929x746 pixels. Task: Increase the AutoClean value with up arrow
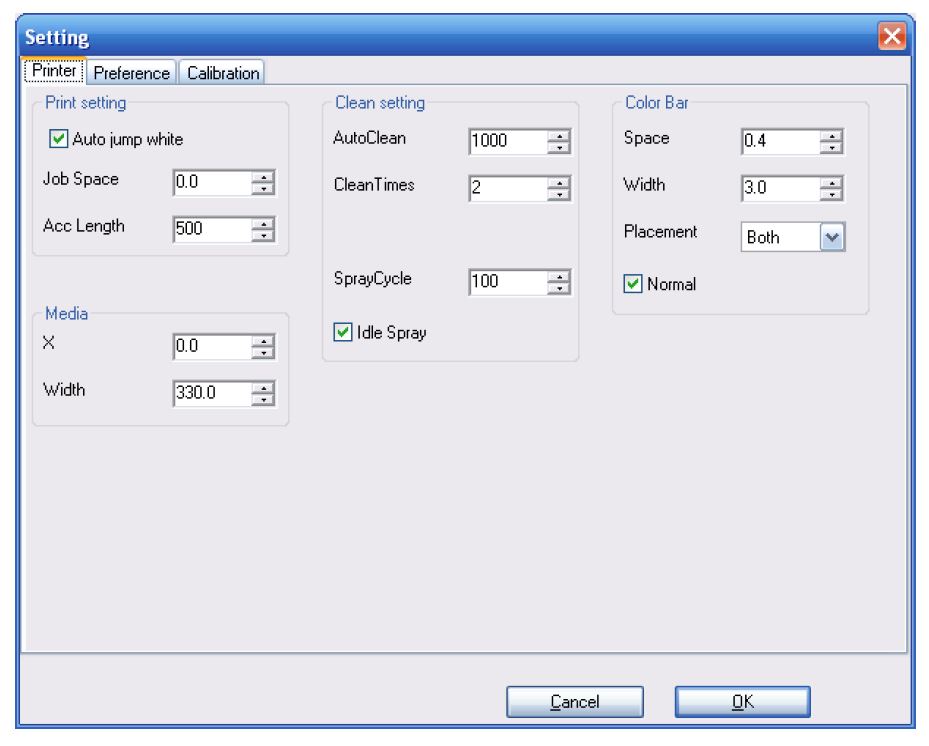tap(559, 136)
